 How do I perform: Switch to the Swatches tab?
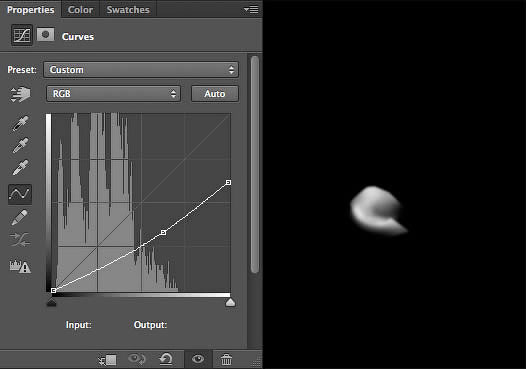pyautogui.click(x=128, y=10)
